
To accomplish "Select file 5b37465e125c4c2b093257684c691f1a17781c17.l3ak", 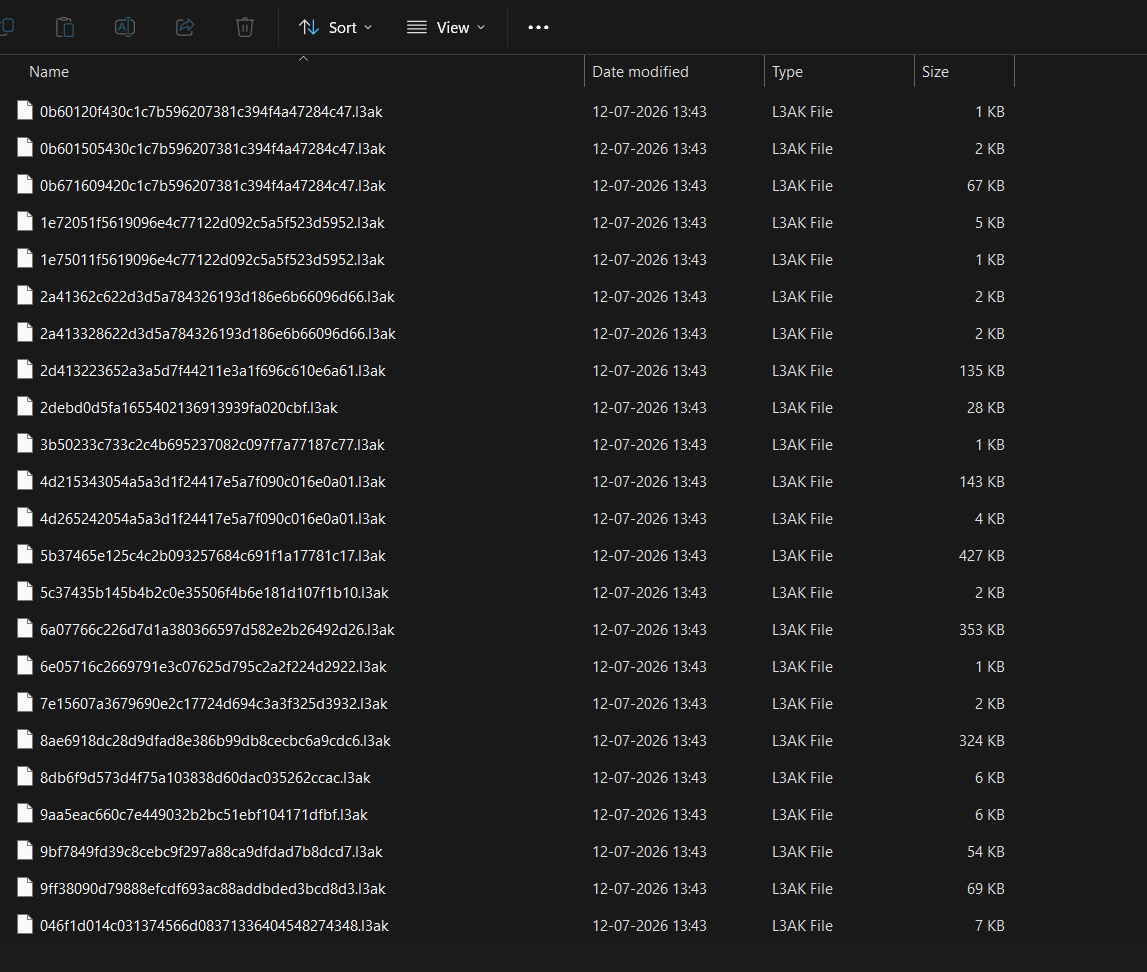I will pos(213,556).
